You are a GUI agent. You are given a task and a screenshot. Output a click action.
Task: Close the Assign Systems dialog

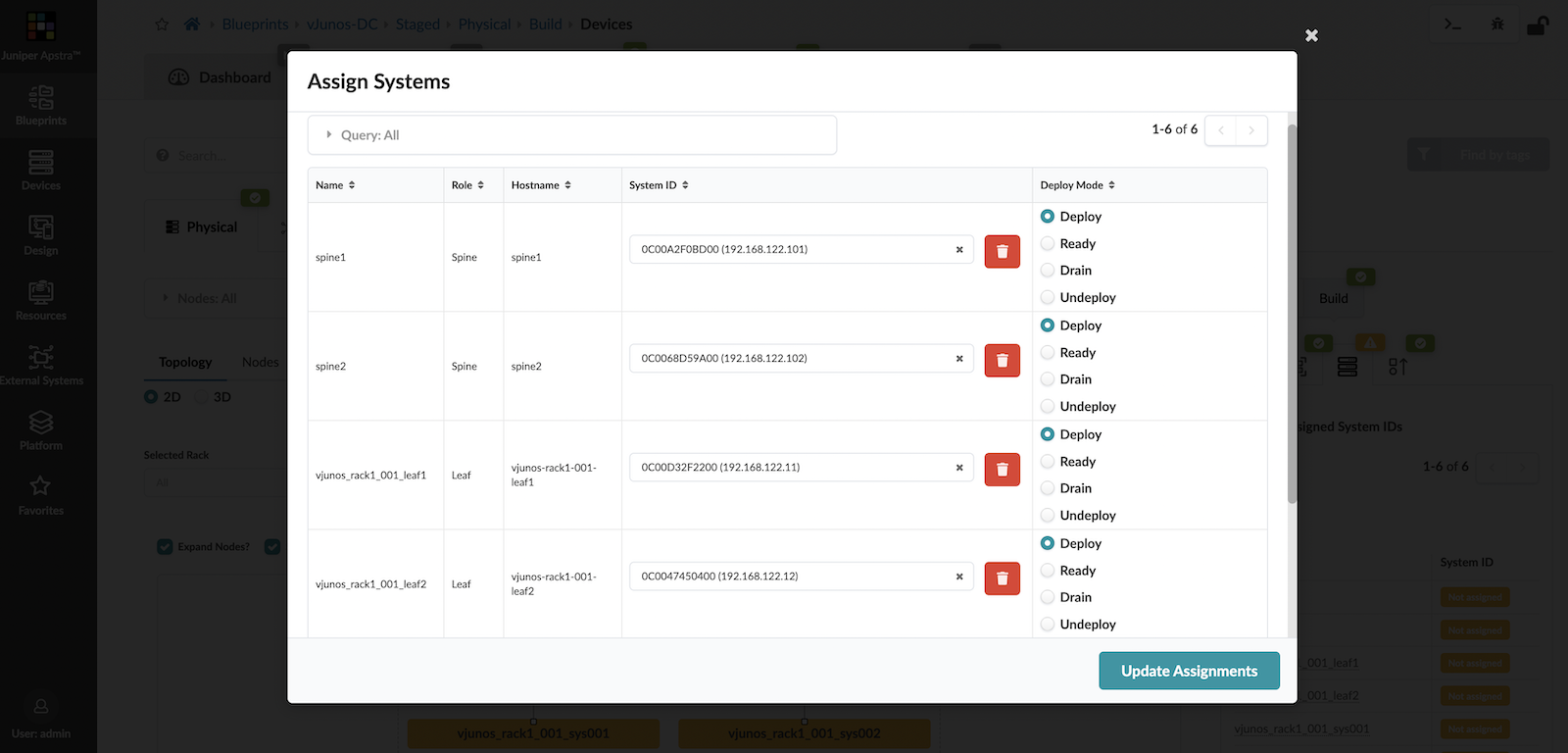1311,35
